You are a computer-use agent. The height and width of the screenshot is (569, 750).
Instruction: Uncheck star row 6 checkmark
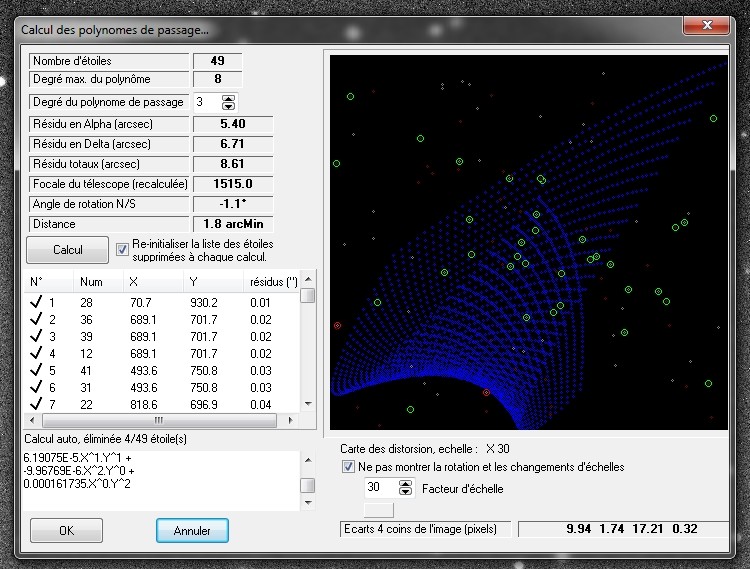pyautogui.click(x=36, y=387)
